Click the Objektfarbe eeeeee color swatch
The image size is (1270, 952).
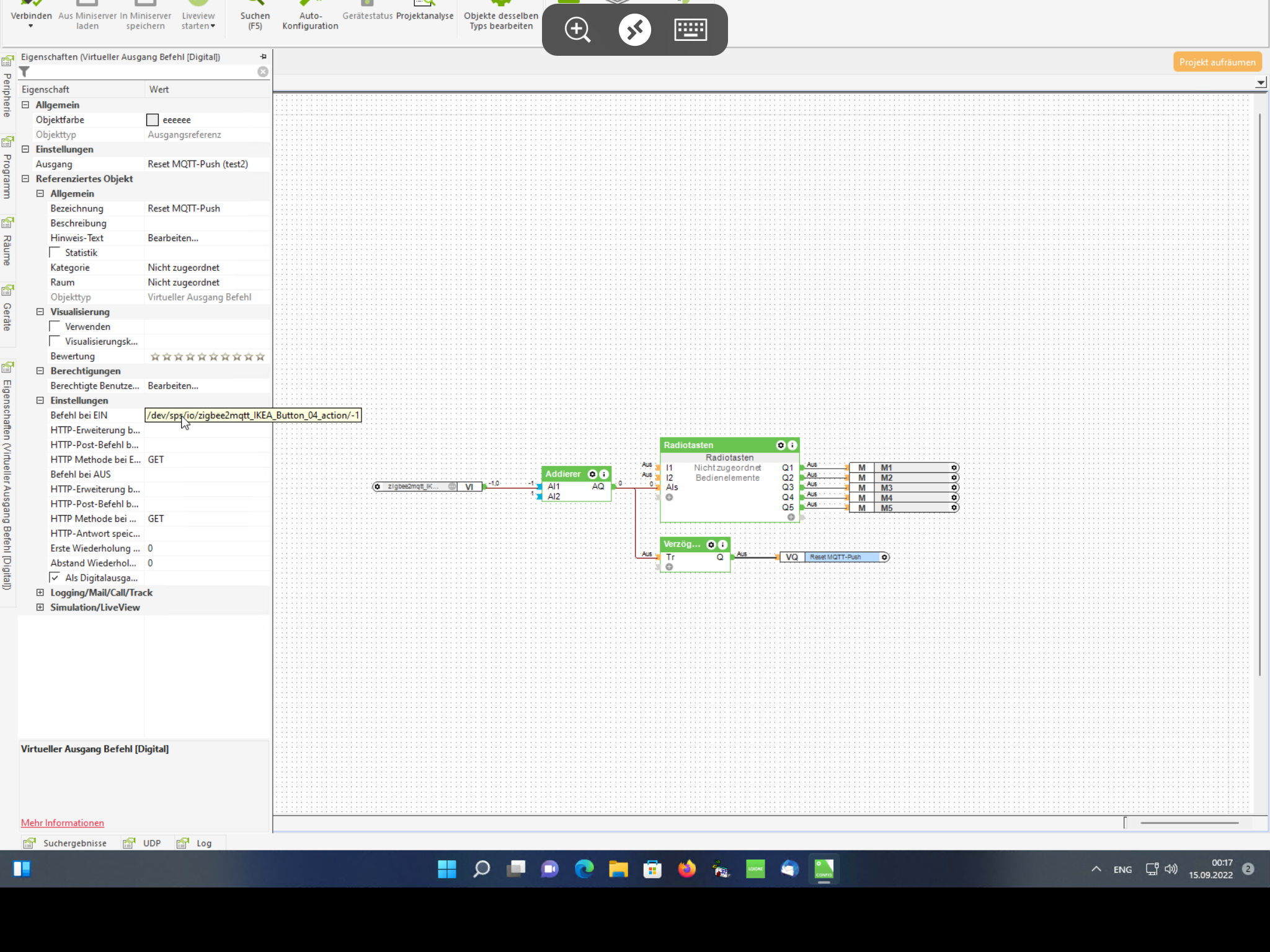153,120
